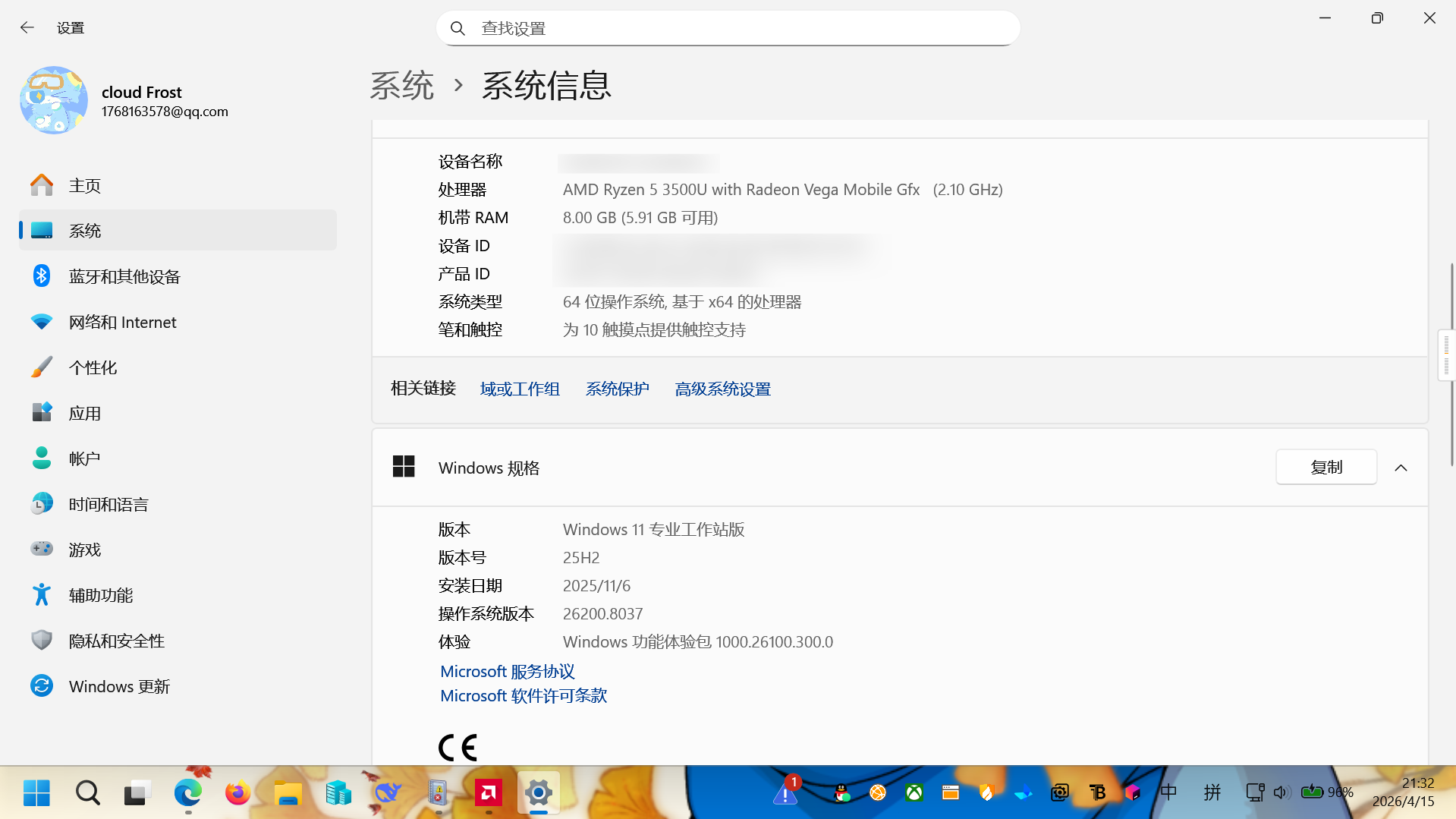Open volume control speaker icon

coord(1281,793)
